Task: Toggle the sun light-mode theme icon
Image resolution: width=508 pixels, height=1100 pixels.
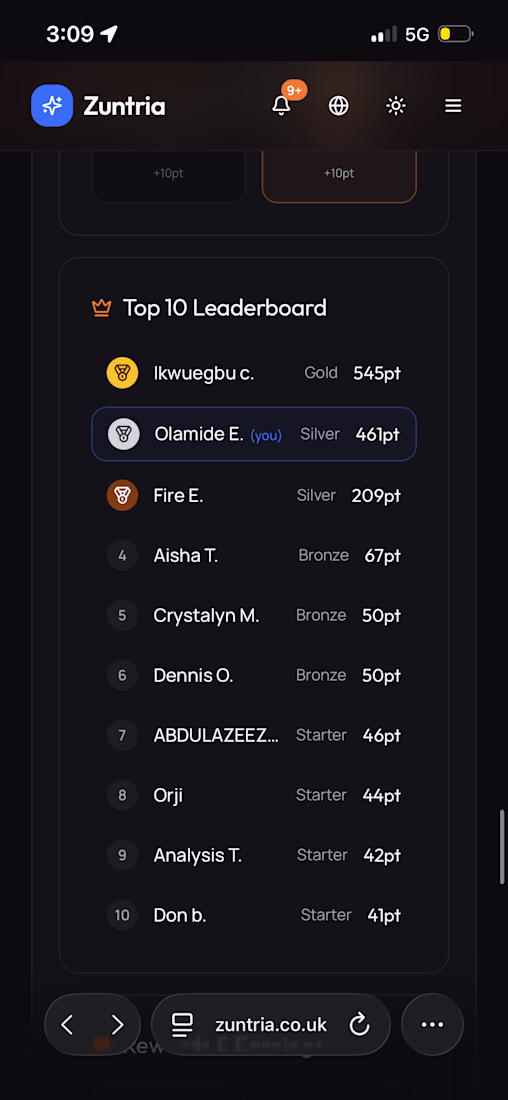Action: click(396, 106)
